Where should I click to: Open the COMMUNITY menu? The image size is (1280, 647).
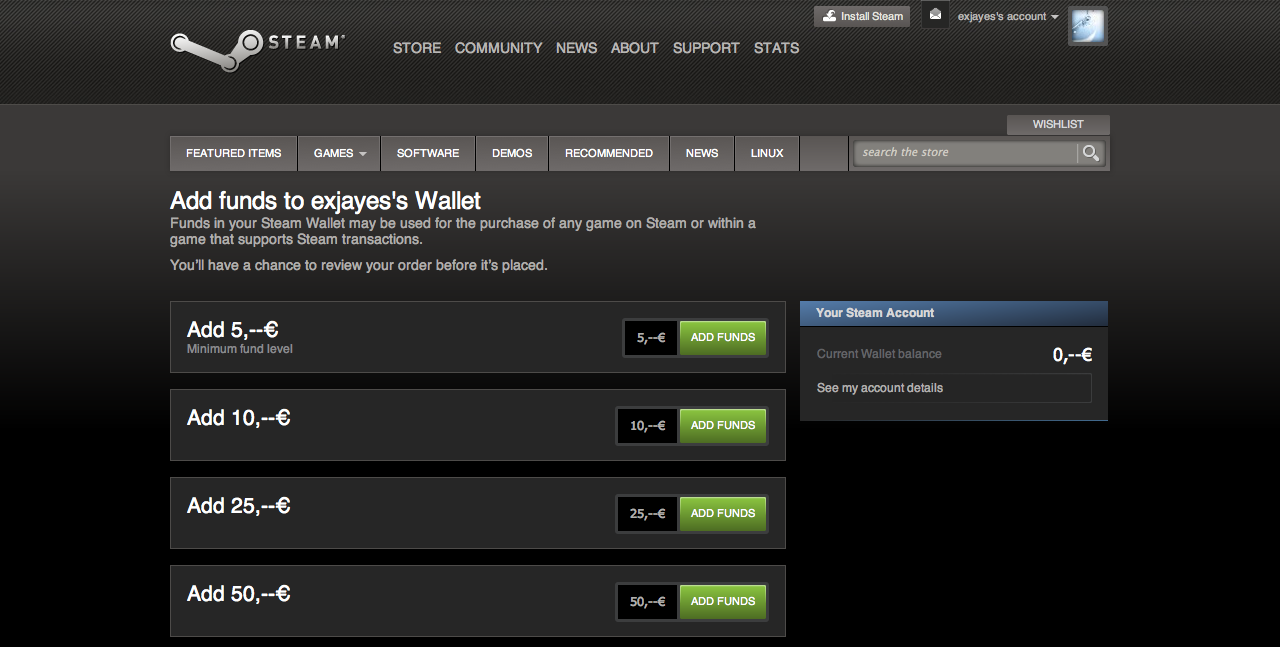498,48
